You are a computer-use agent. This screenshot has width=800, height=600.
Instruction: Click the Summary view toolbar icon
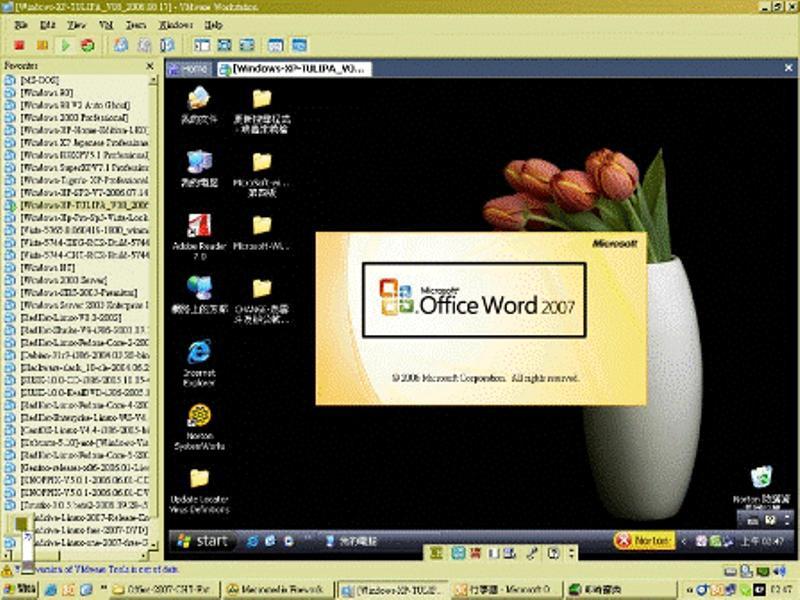pos(276,45)
